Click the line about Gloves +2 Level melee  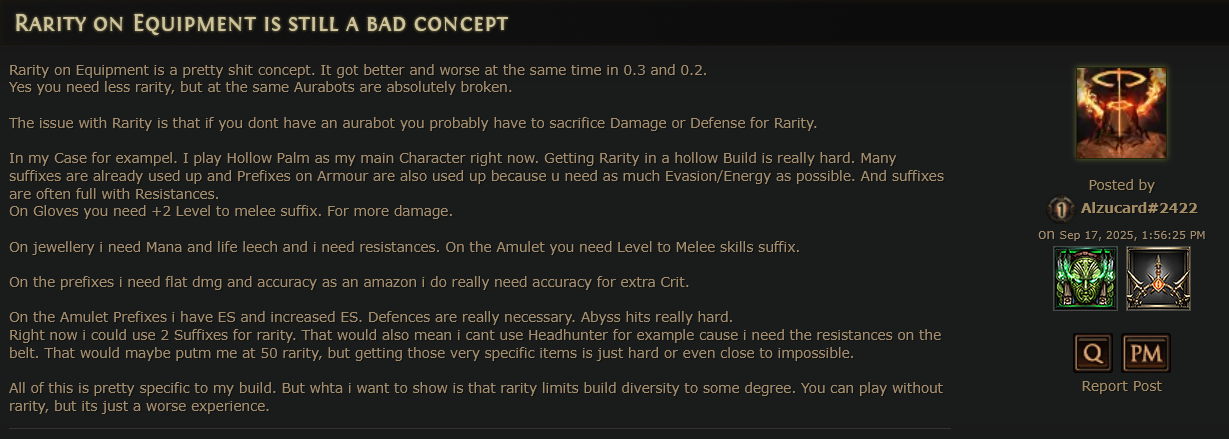[x=231, y=211]
